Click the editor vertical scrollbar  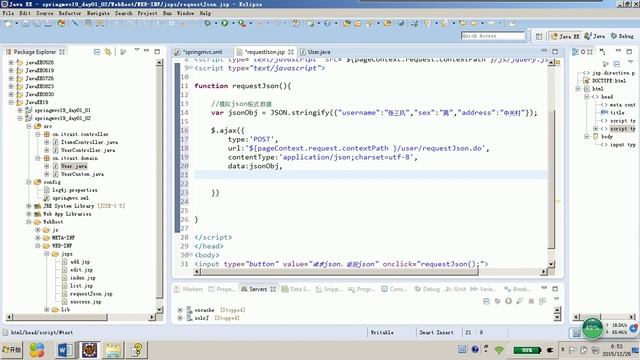551,180
